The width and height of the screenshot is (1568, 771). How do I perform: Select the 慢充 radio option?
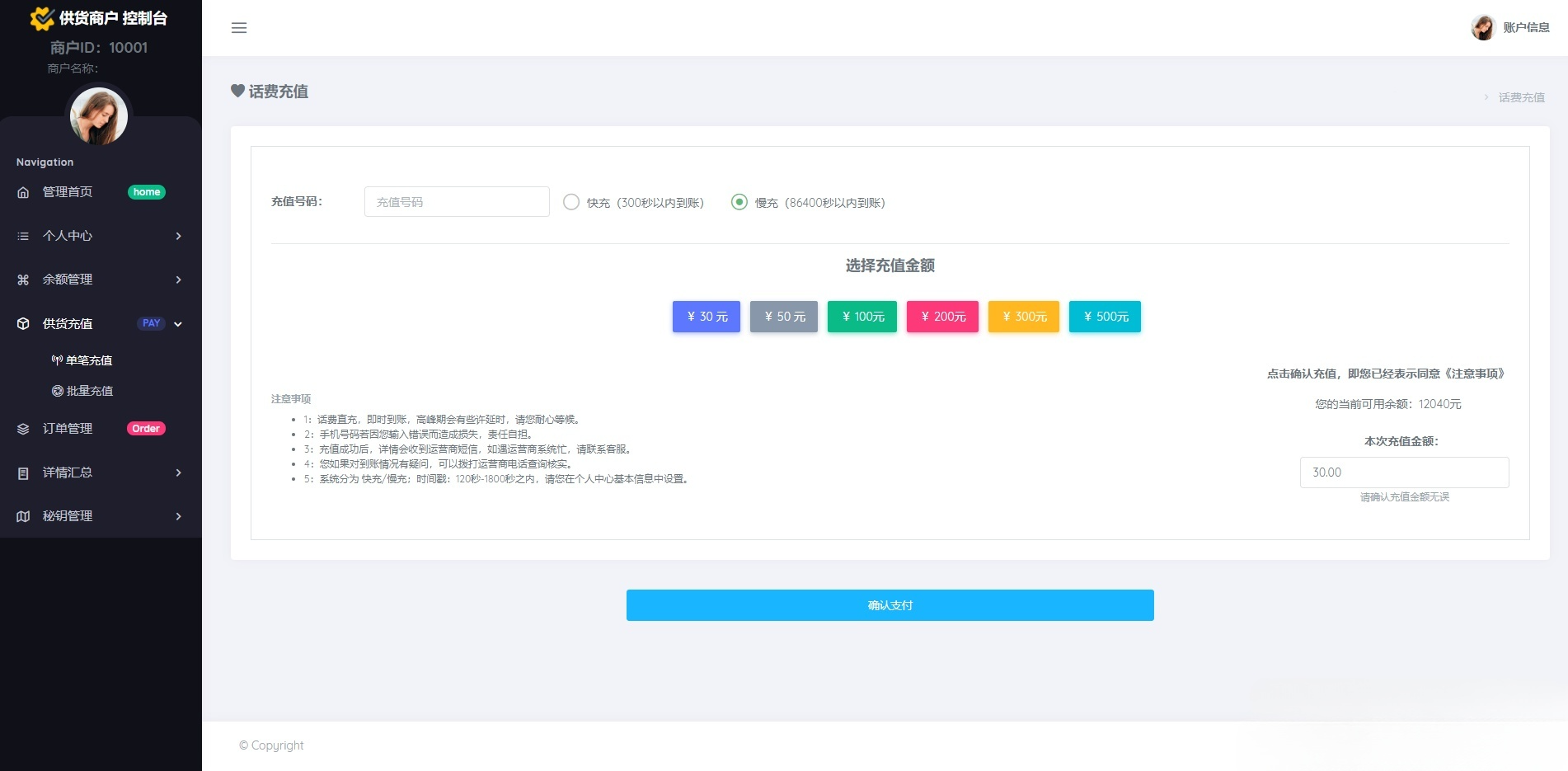point(739,202)
